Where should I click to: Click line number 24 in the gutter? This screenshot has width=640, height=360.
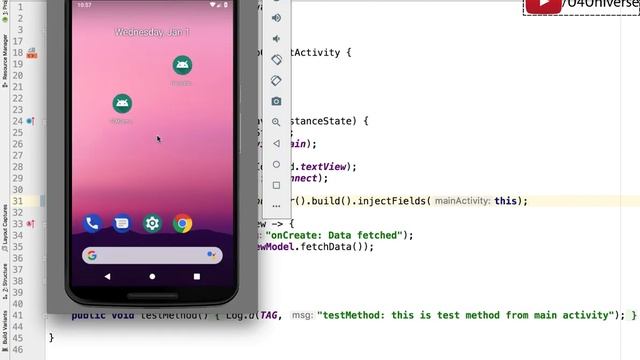click(x=18, y=121)
